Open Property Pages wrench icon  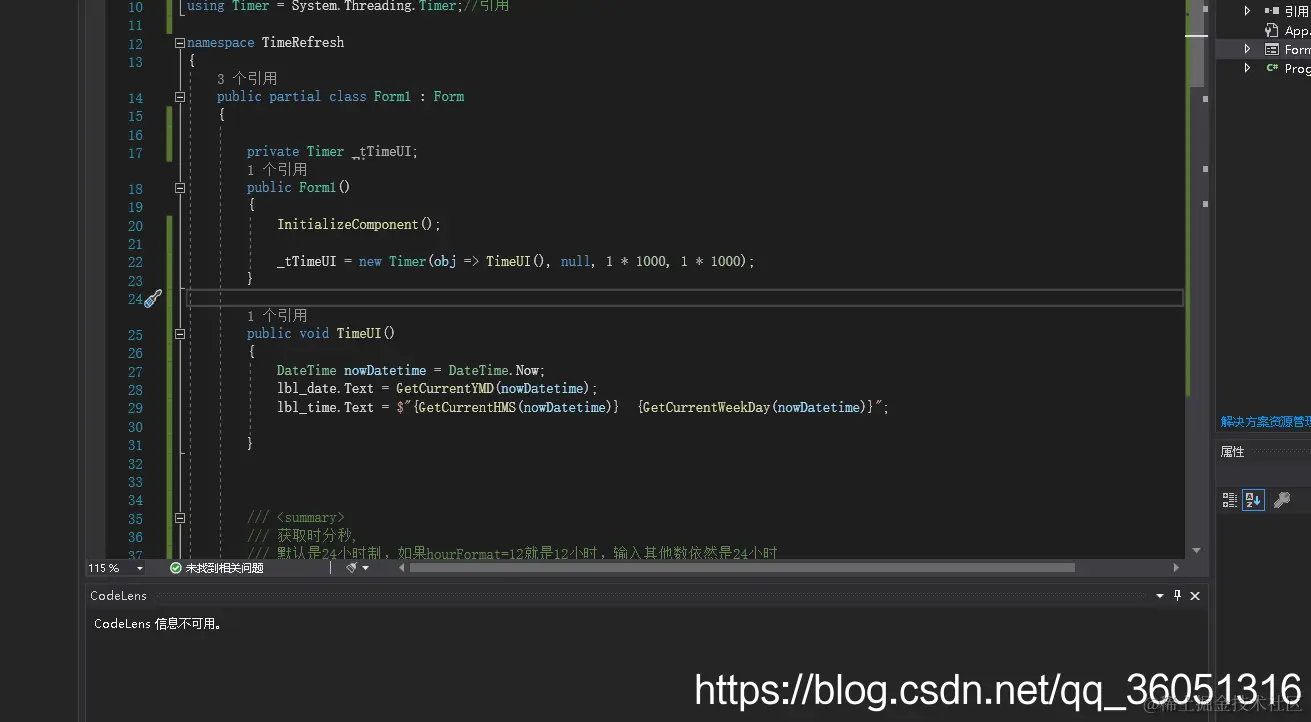[1281, 500]
